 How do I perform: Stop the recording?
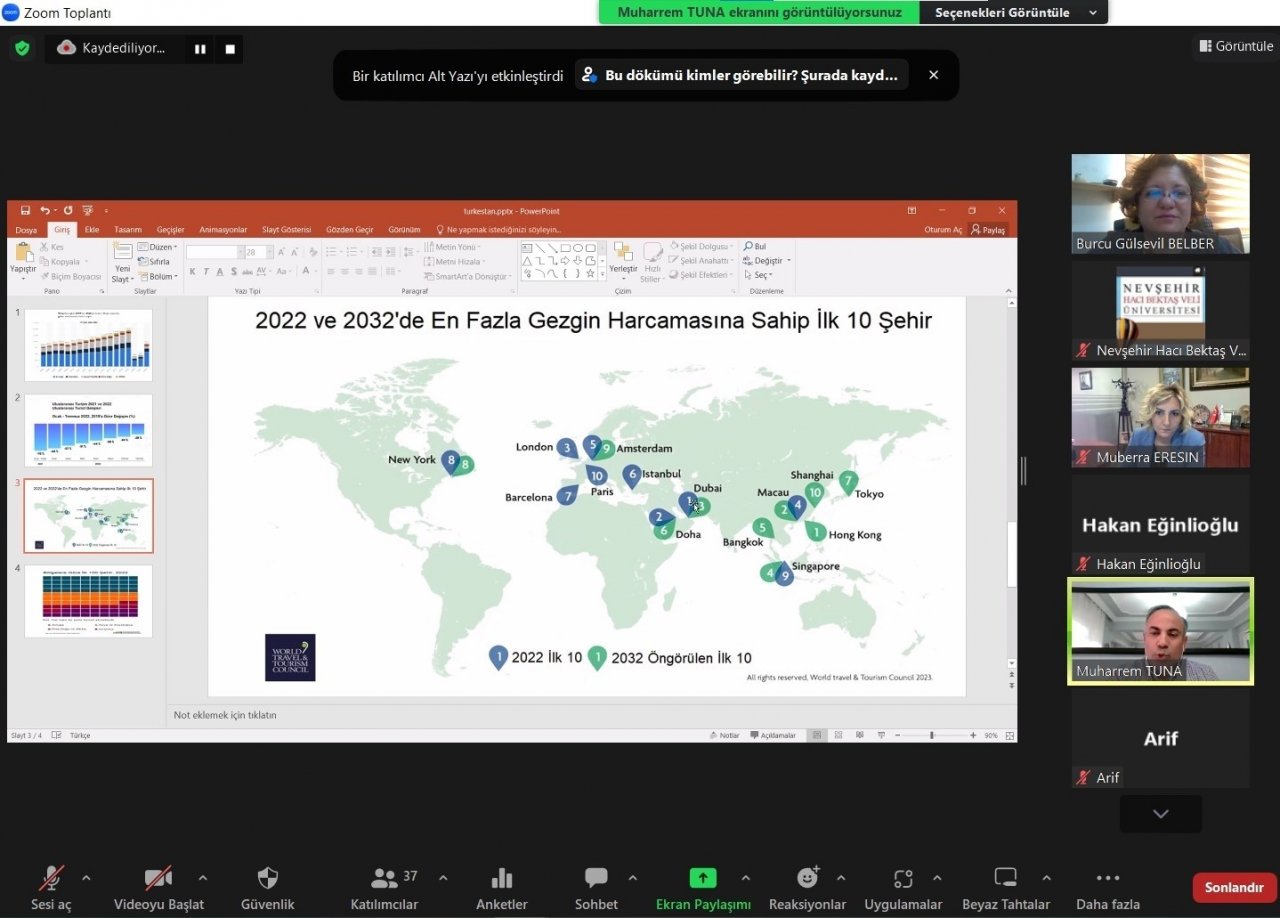point(229,48)
